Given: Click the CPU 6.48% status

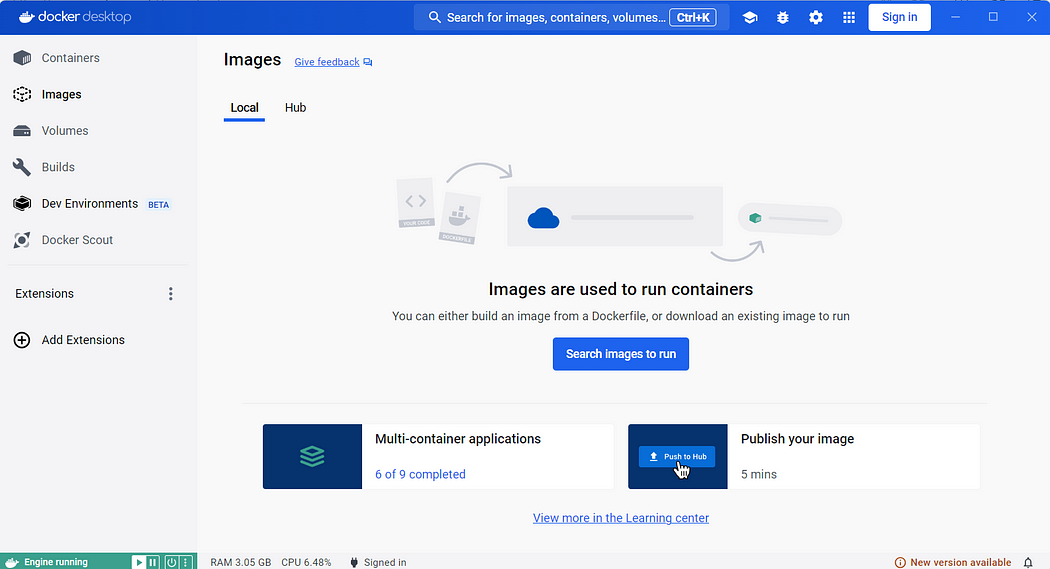Looking at the screenshot, I should (307, 562).
